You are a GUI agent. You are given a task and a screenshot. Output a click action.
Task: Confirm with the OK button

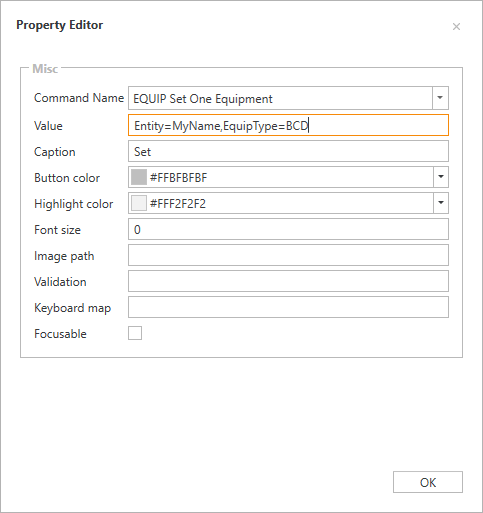428,482
